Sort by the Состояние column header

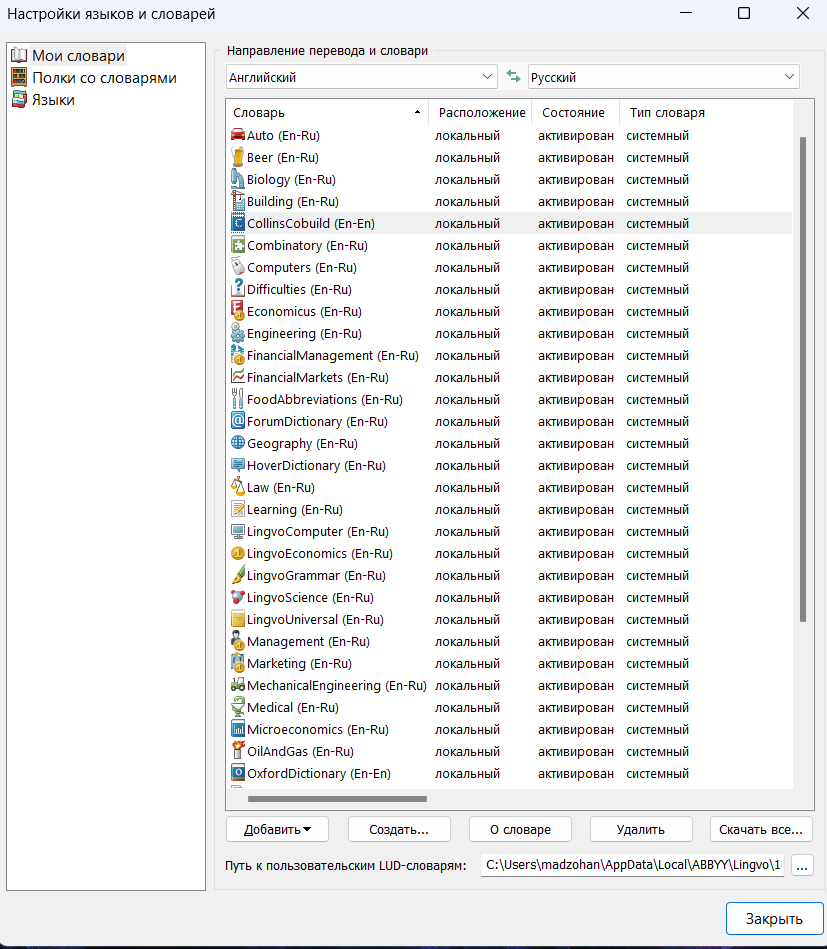click(x=575, y=113)
